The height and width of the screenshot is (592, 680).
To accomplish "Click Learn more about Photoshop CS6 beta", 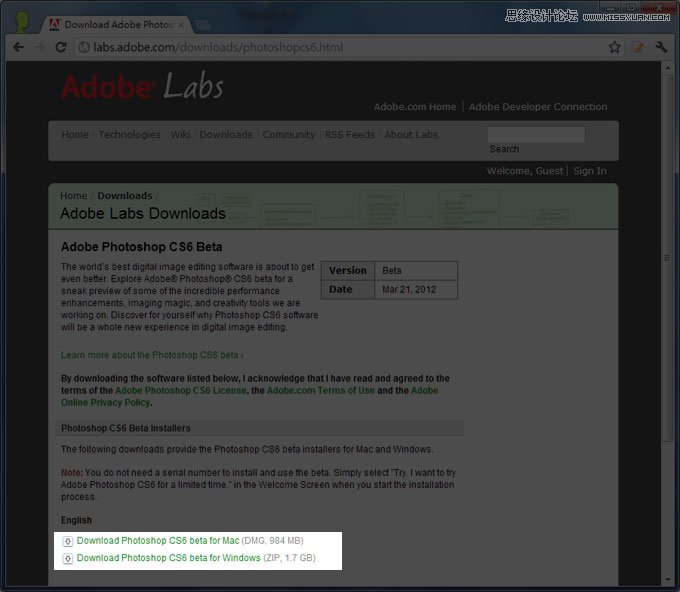I will (150, 355).
